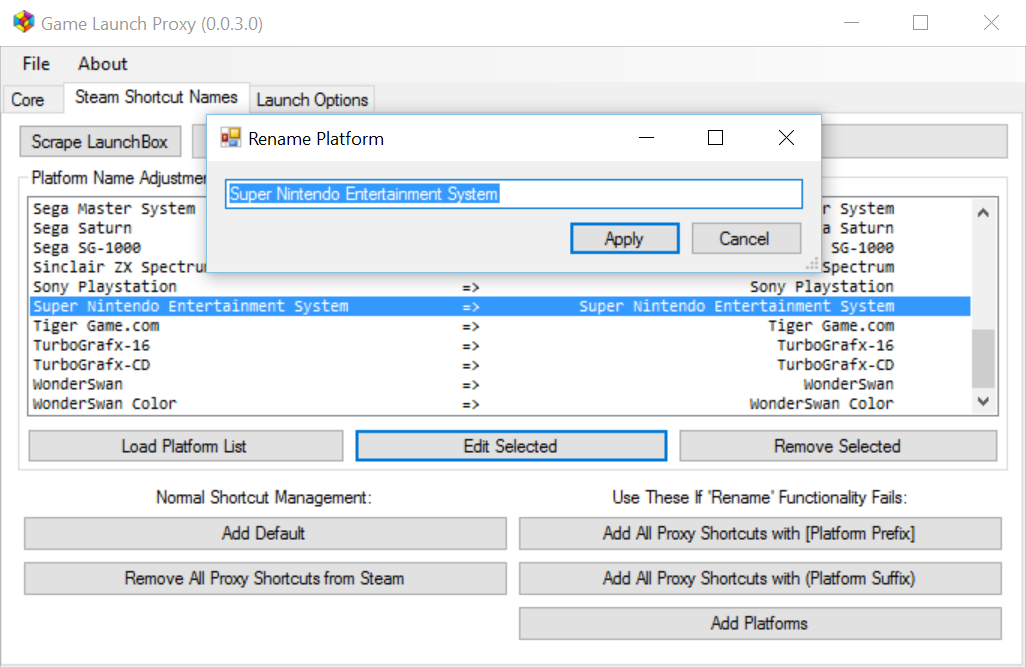The width and height of the screenshot is (1026, 667).
Task: Click Remove Selected button
Action: point(838,446)
